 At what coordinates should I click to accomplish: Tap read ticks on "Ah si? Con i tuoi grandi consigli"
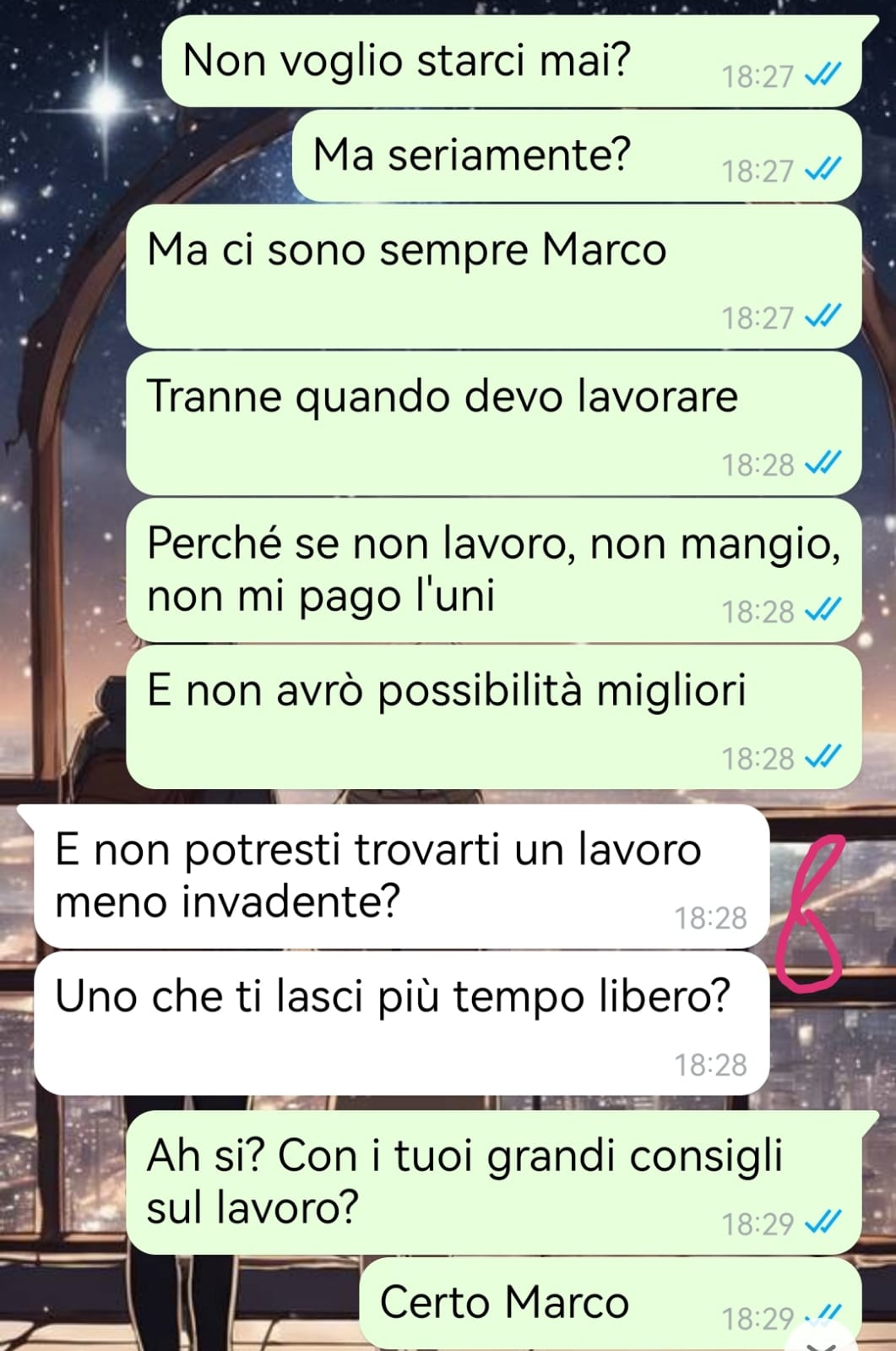823,1223
